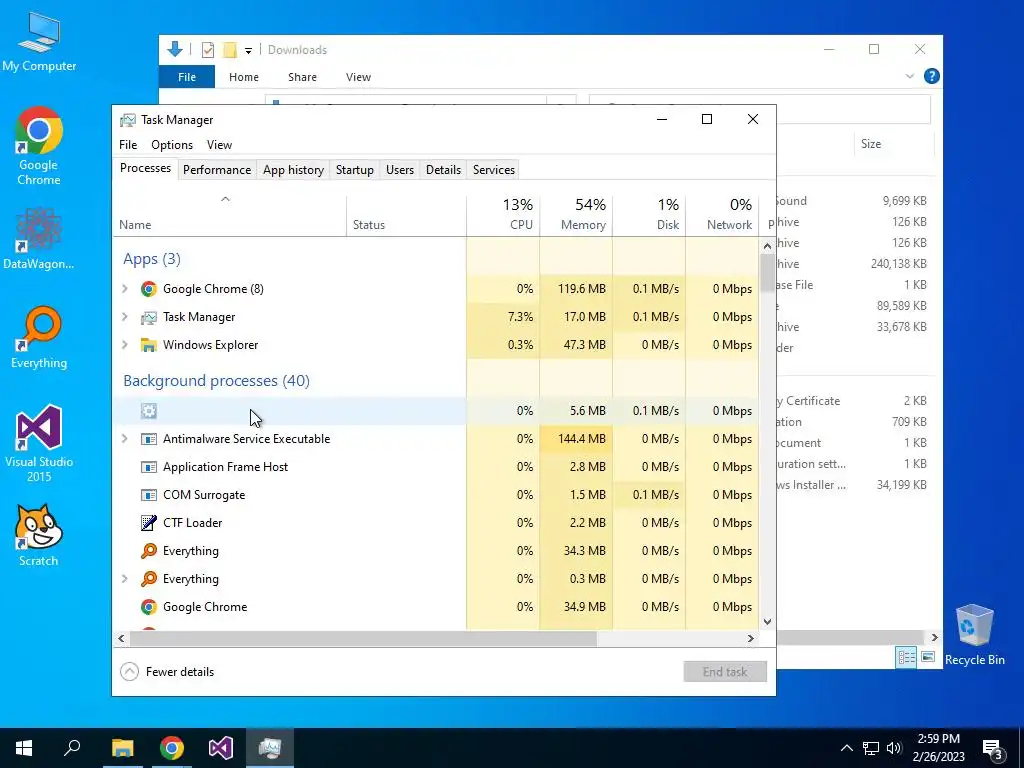Sort processes by Network column

point(722,215)
